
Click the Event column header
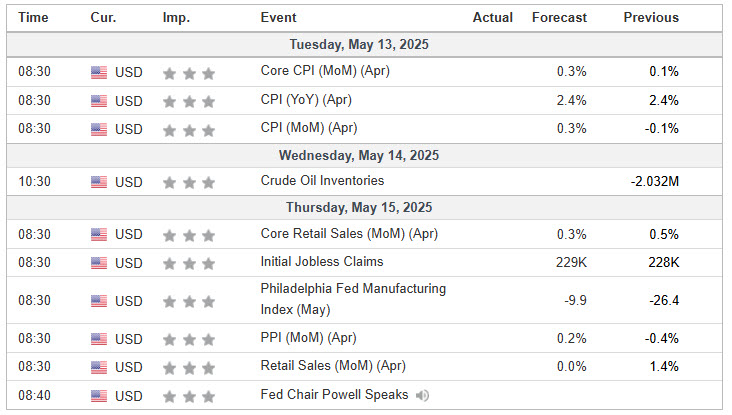click(x=278, y=18)
